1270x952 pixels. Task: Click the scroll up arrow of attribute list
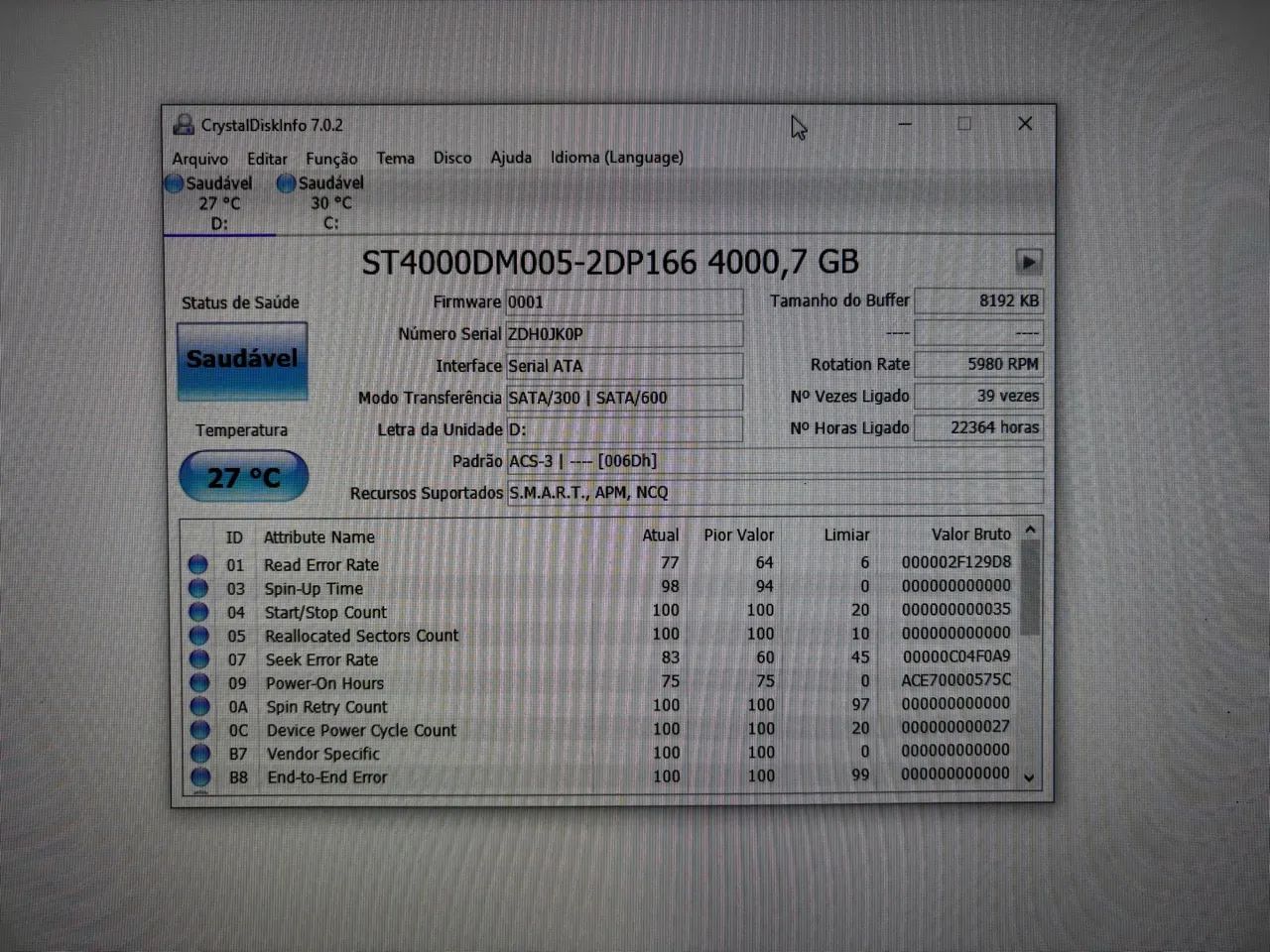pyautogui.click(x=1030, y=531)
